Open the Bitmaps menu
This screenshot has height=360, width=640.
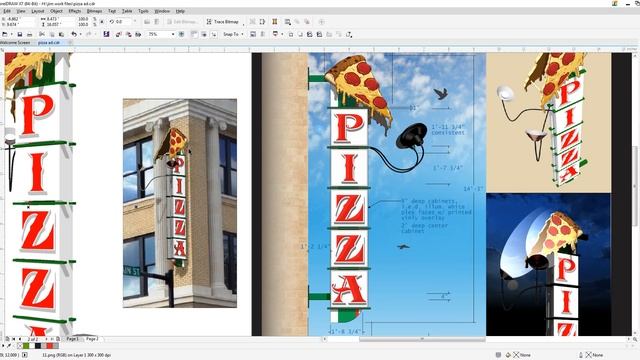(94, 11)
